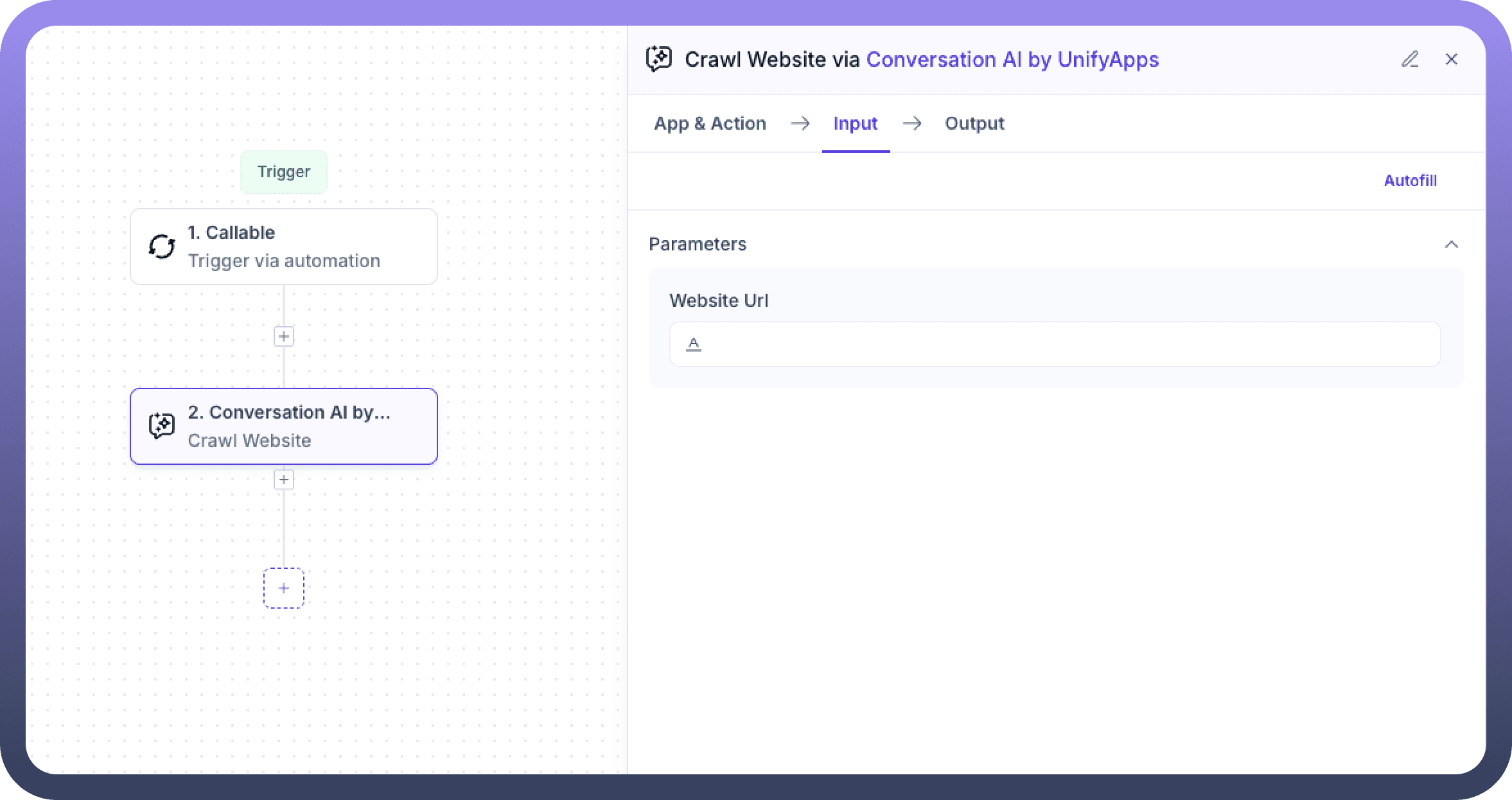The height and width of the screenshot is (800, 1512).
Task: Click the Callable trigger refresh icon
Action: click(162, 247)
